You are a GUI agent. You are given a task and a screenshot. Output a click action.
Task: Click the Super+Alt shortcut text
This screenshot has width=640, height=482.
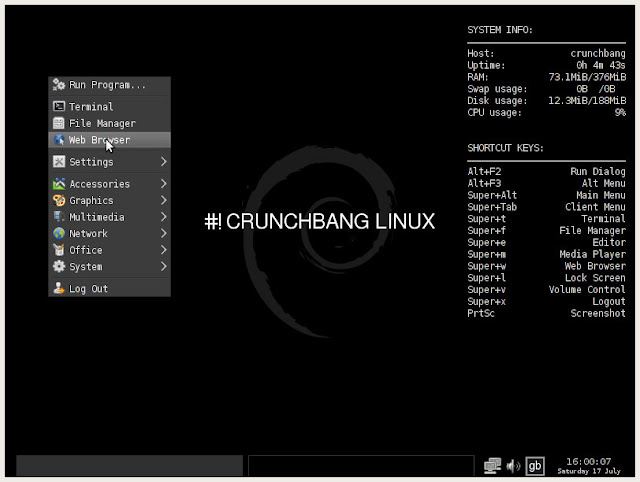click(x=492, y=195)
